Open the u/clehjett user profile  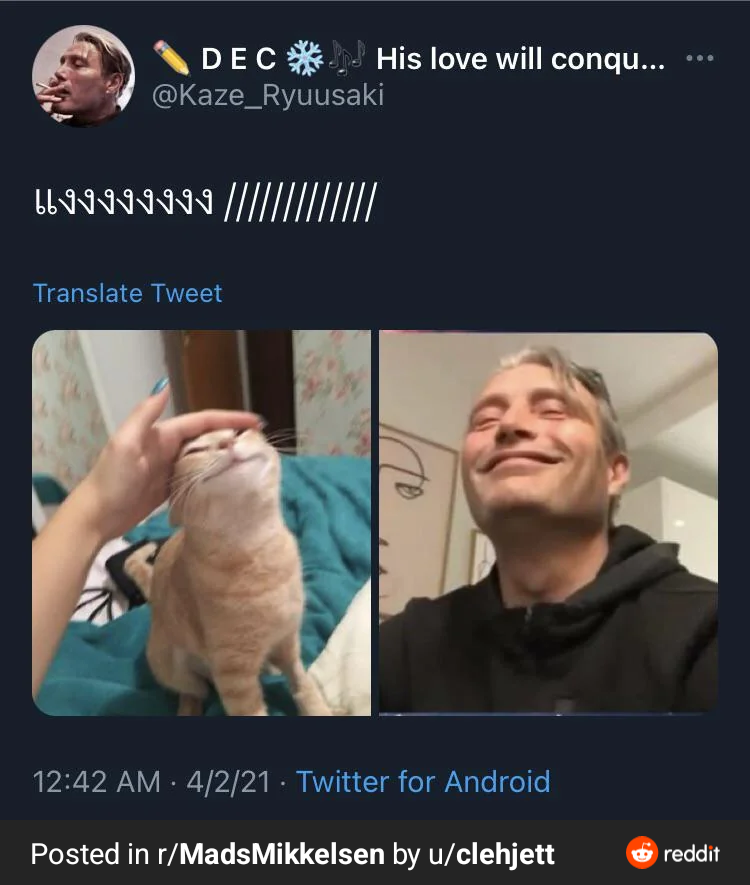492,854
